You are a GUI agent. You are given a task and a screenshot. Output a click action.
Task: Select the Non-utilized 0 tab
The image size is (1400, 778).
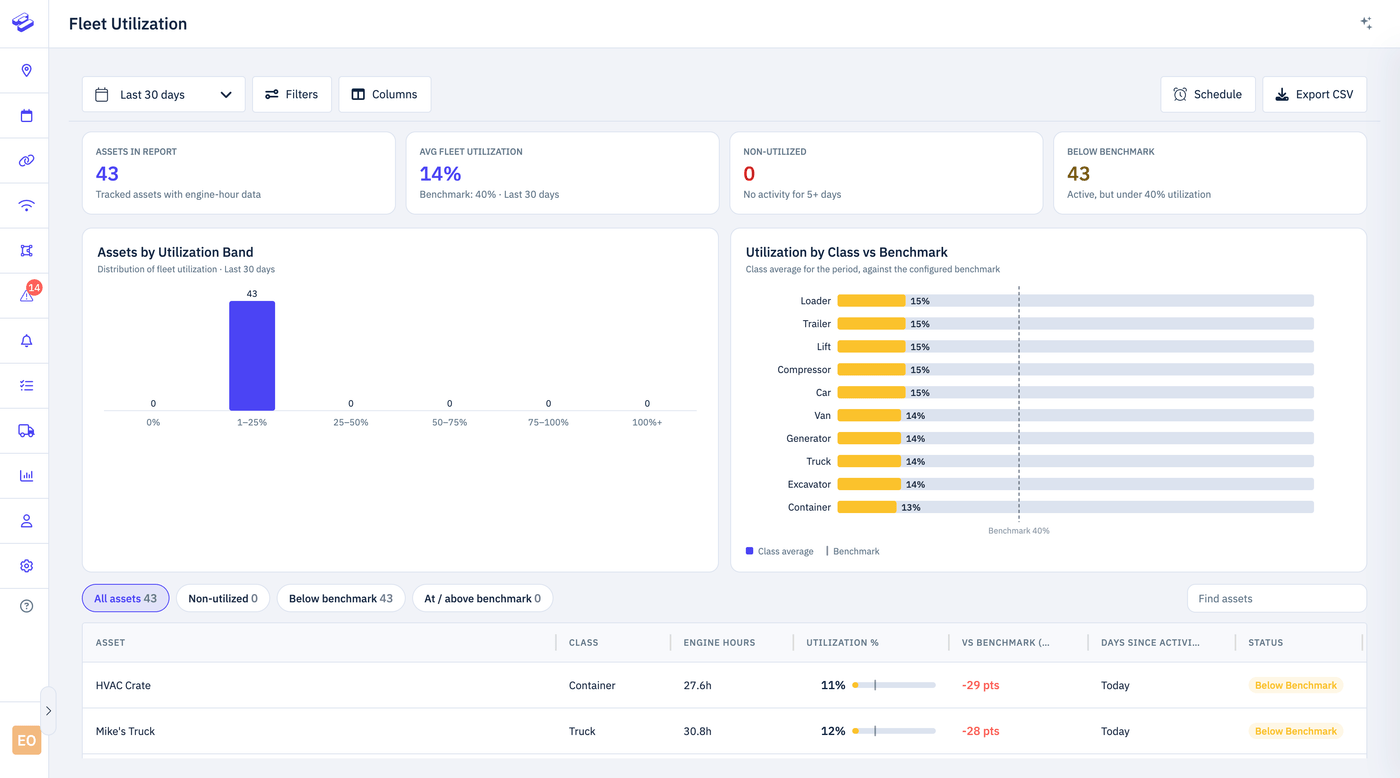pyautogui.click(x=223, y=598)
